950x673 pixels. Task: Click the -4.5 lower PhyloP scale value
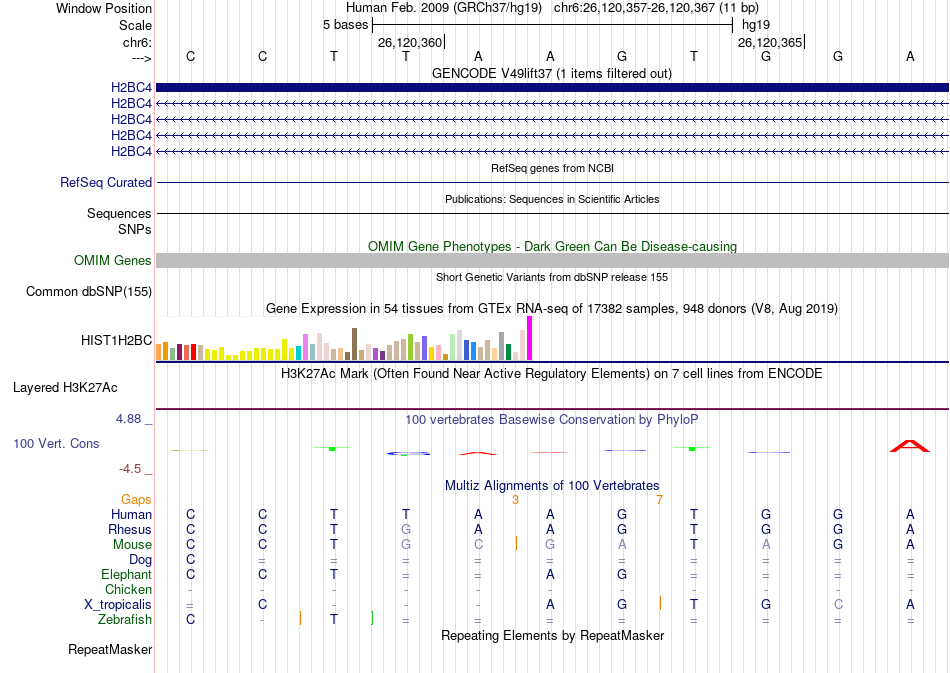click(130, 469)
